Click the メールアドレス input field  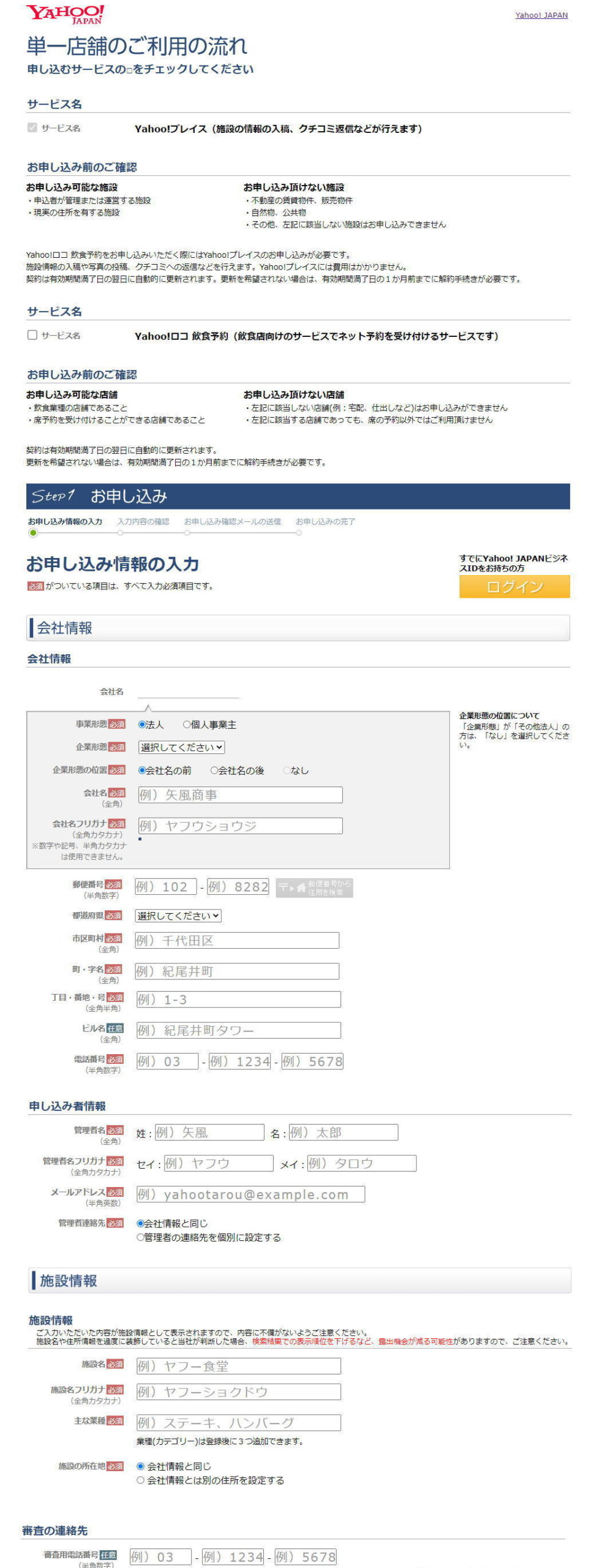250,1194
